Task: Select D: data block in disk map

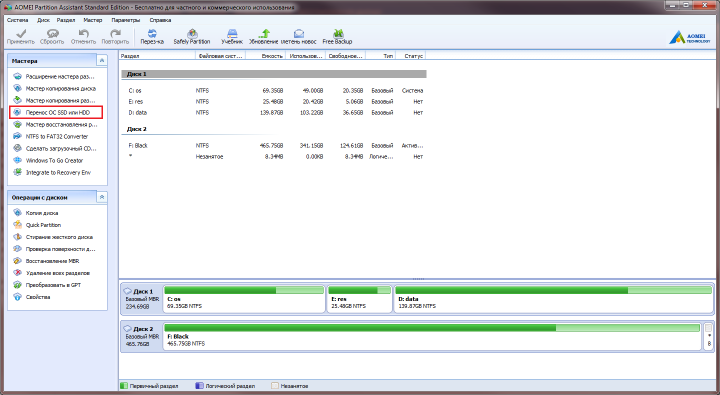Action: (x=553, y=299)
